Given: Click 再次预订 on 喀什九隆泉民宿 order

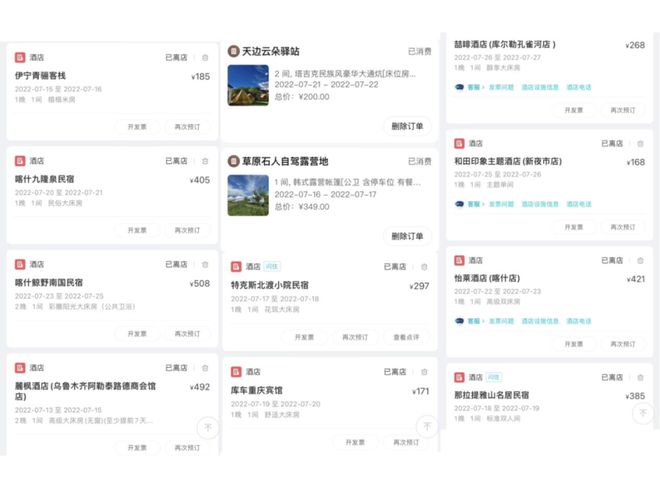Looking at the screenshot, I should click(187, 230).
